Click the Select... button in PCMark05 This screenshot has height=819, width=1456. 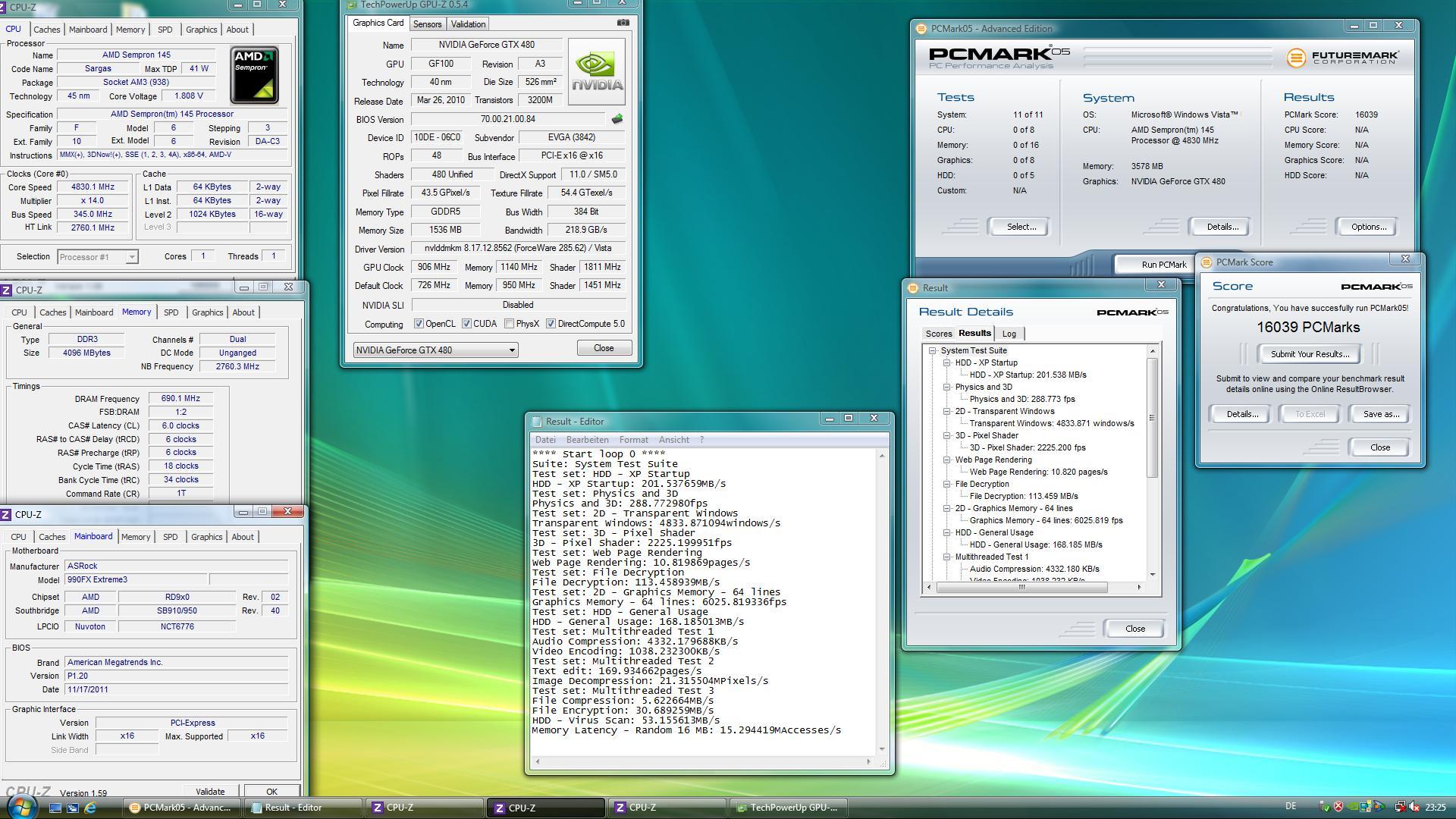coord(1021,227)
